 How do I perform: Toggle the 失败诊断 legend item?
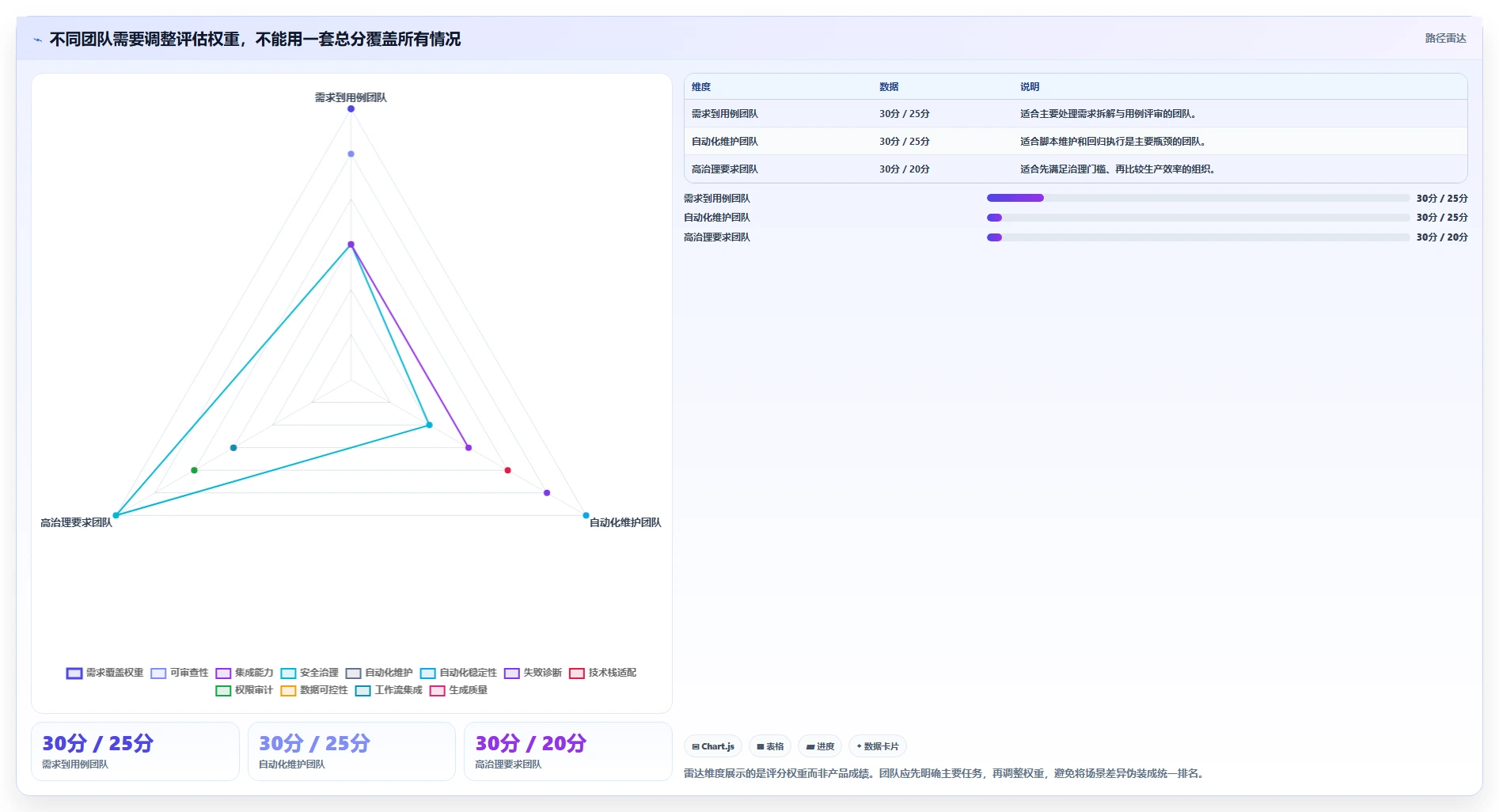tap(533, 673)
